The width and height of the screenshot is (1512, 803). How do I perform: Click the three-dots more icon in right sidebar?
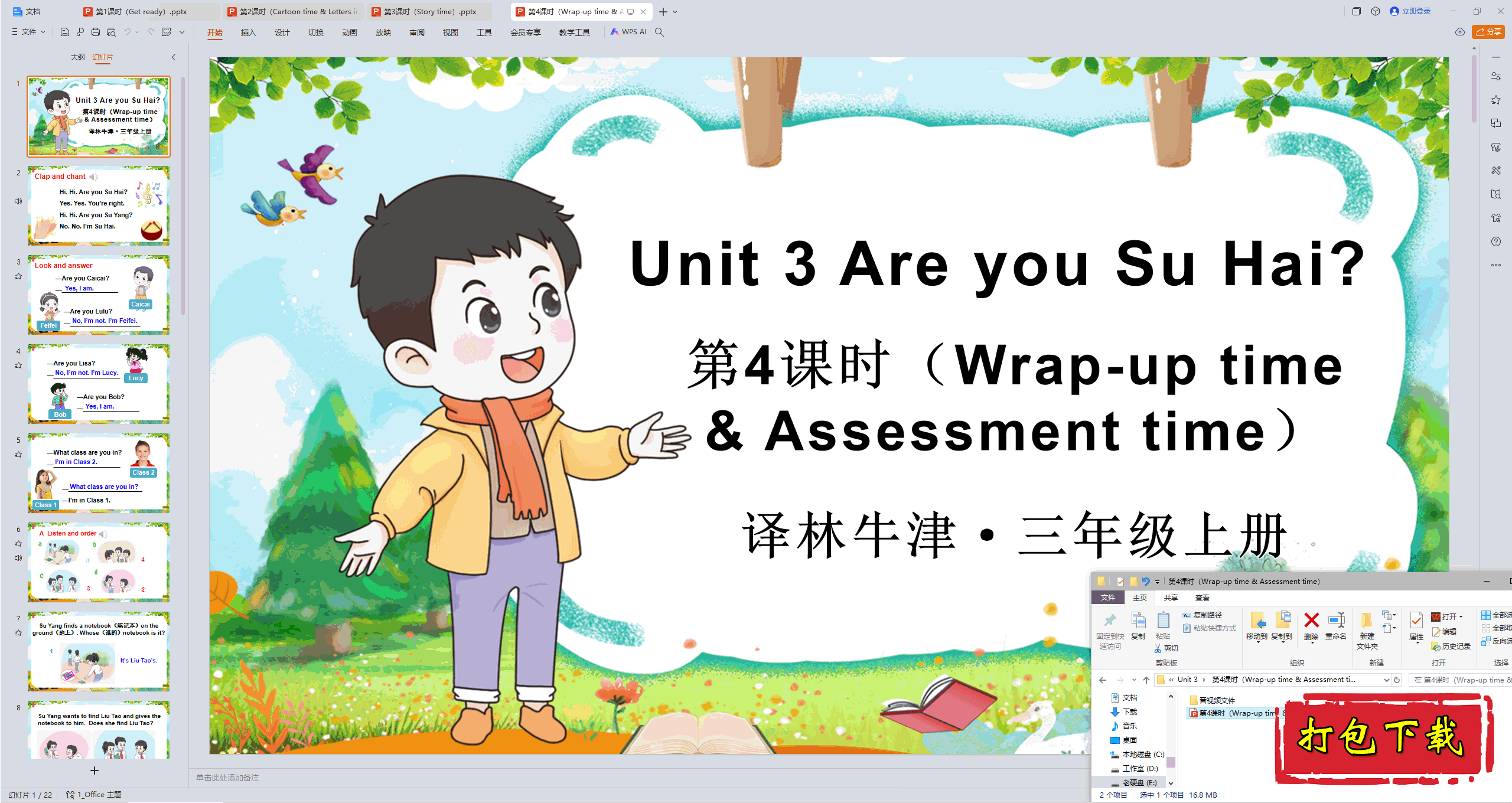click(x=1495, y=265)
